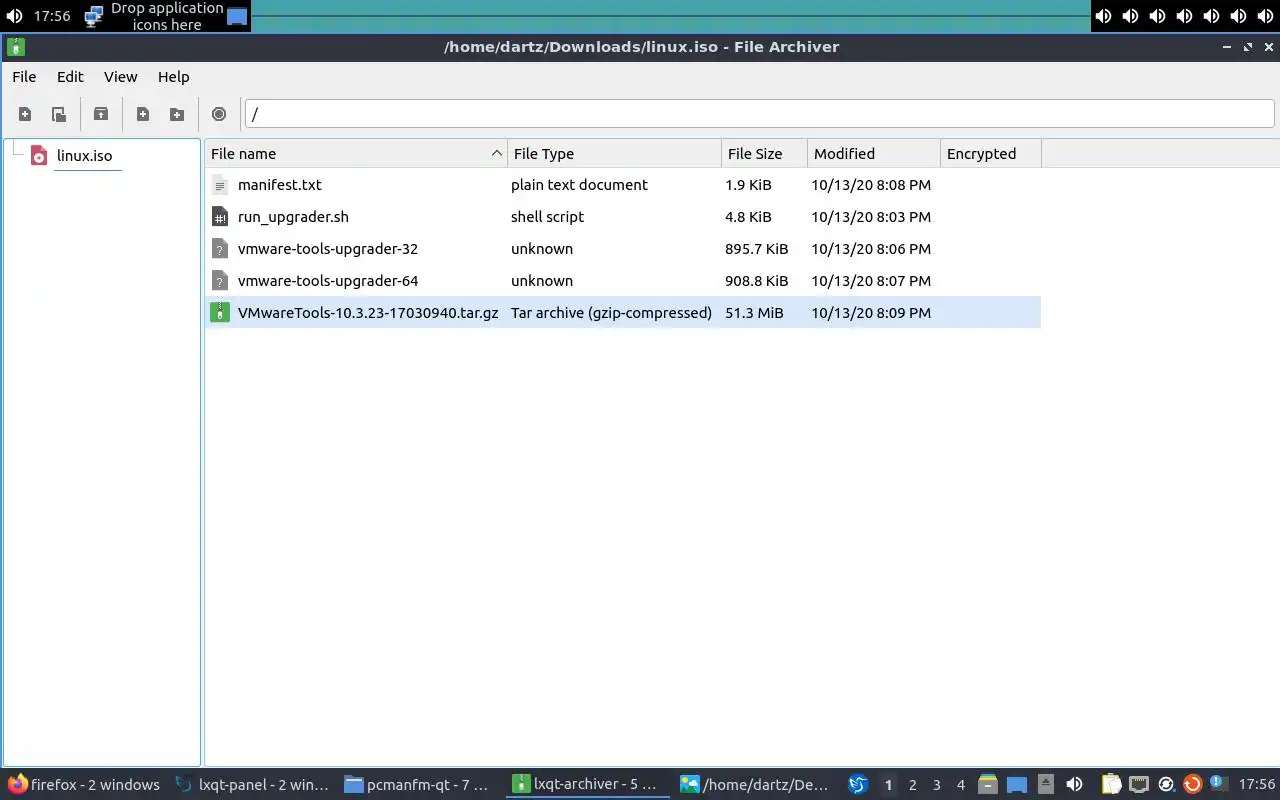
Task: Click the run_upgrader.sh script icon
Action: [220, 217]
